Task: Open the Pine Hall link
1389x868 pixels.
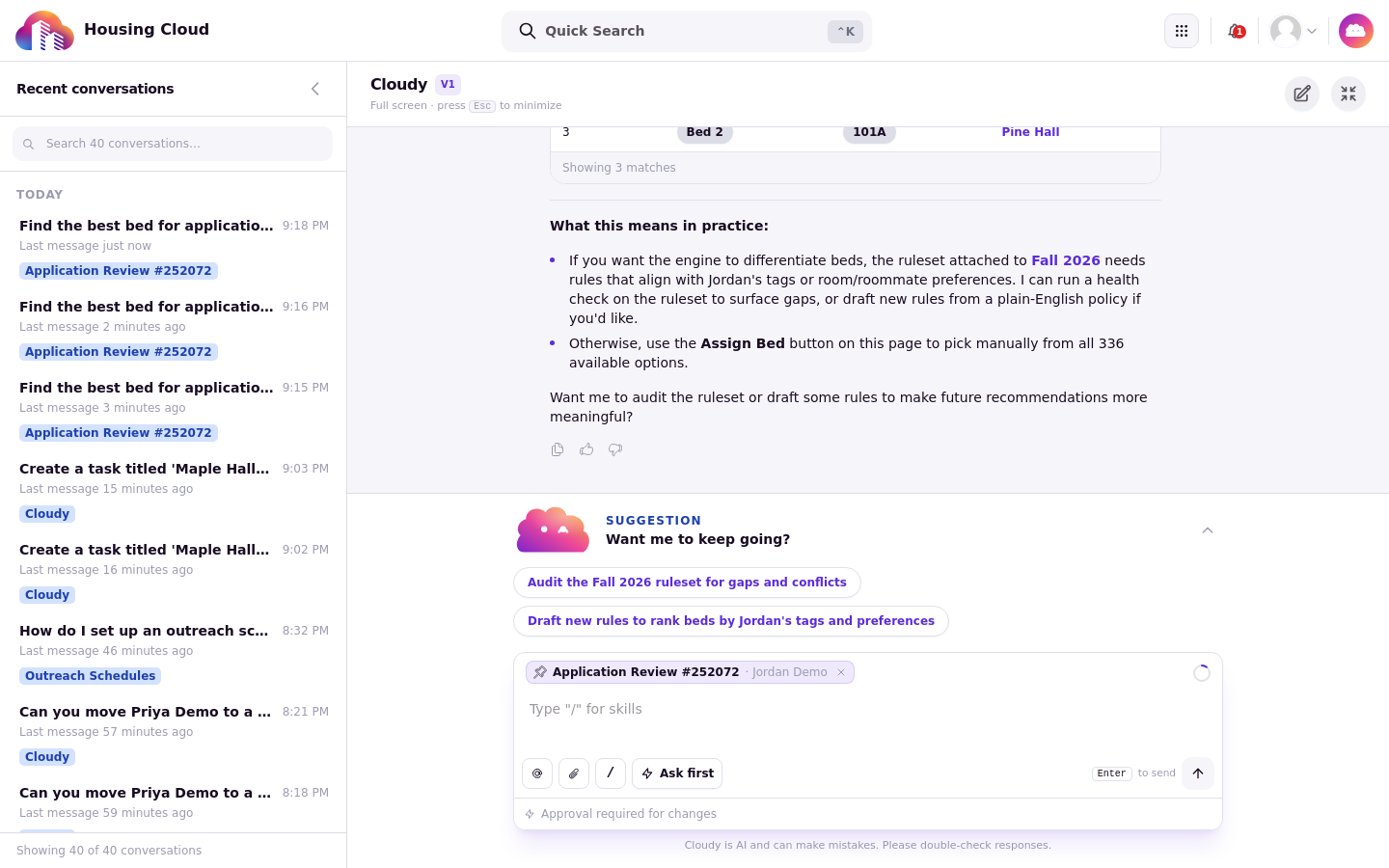Action: (x=1030, y=132)
